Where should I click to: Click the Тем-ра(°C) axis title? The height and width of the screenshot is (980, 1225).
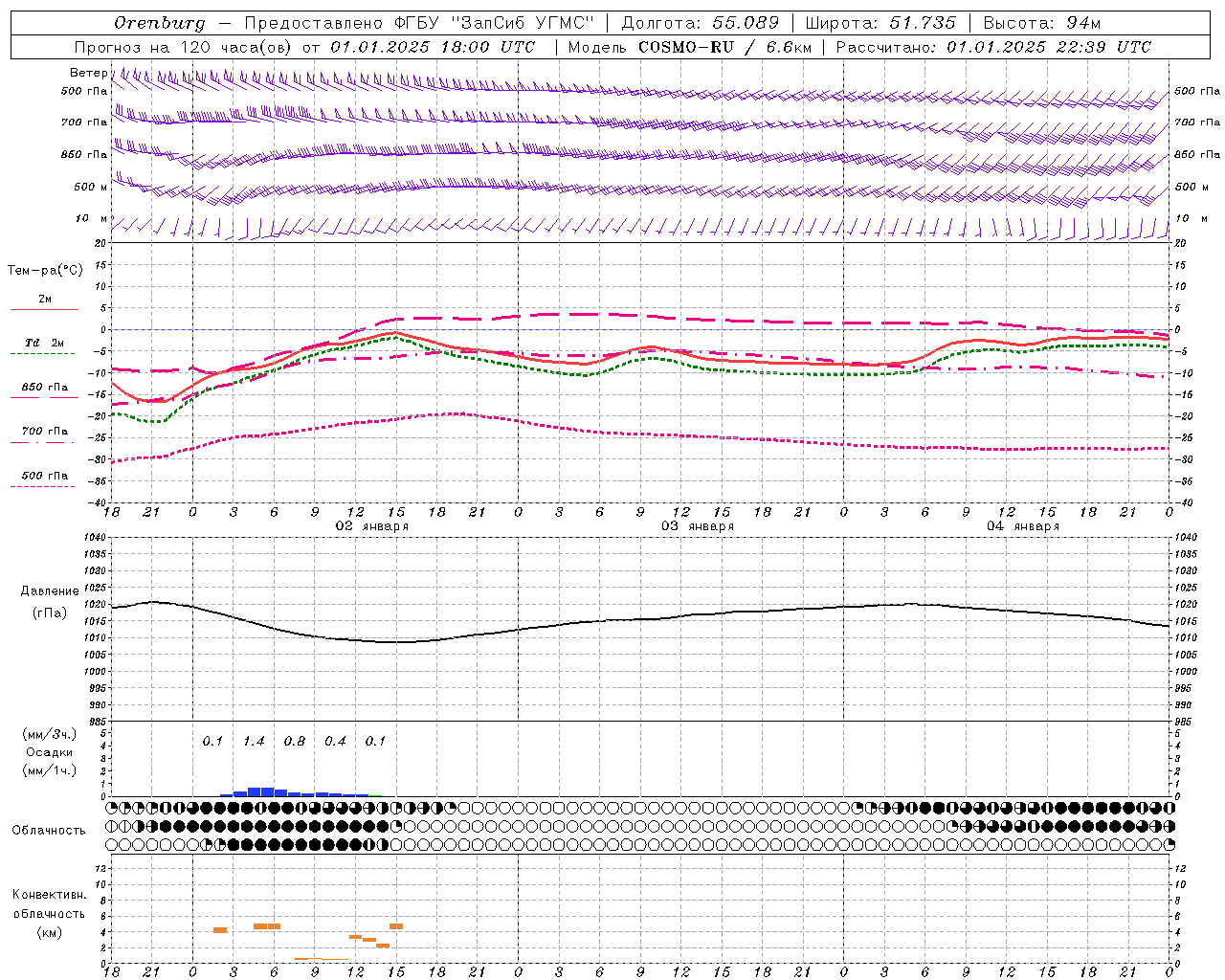pyautogui.click(x=45, y=271)
